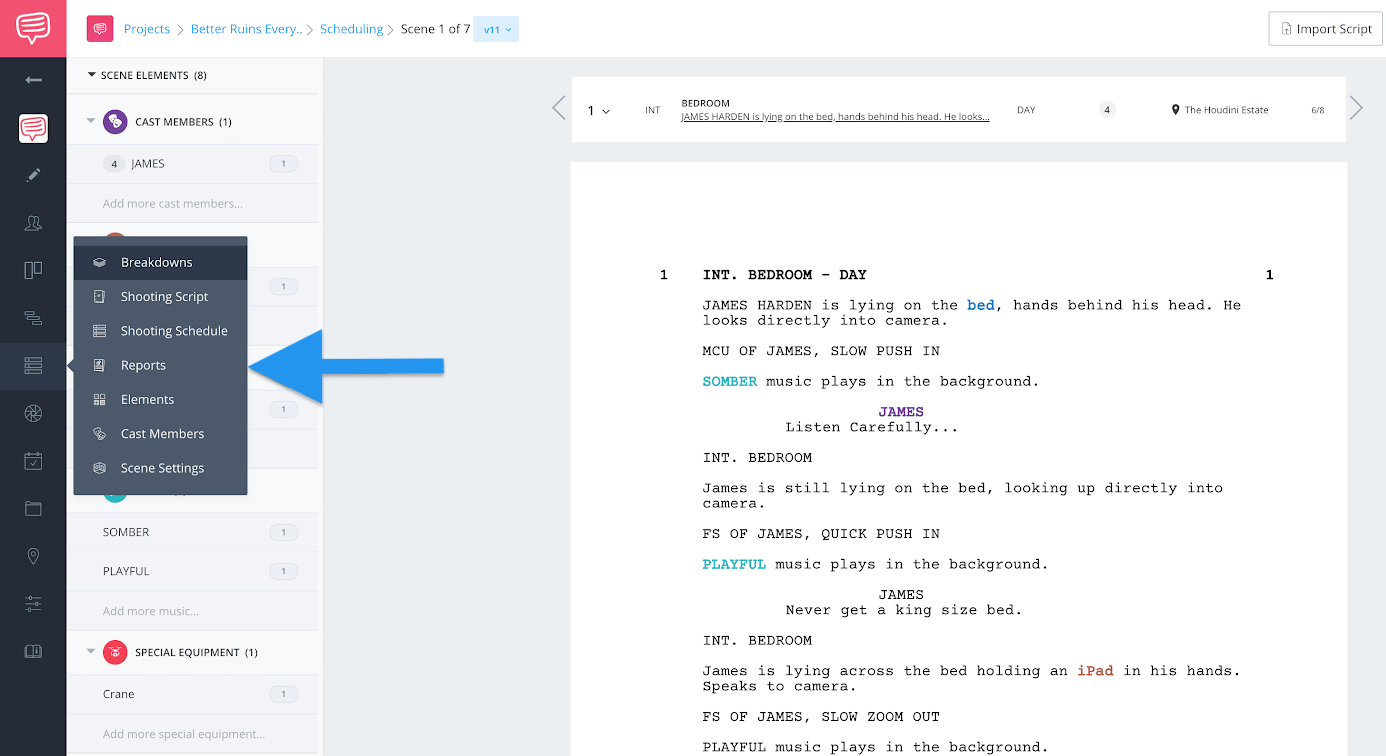Open the Projects breadcrumb link

click(147, 29)
